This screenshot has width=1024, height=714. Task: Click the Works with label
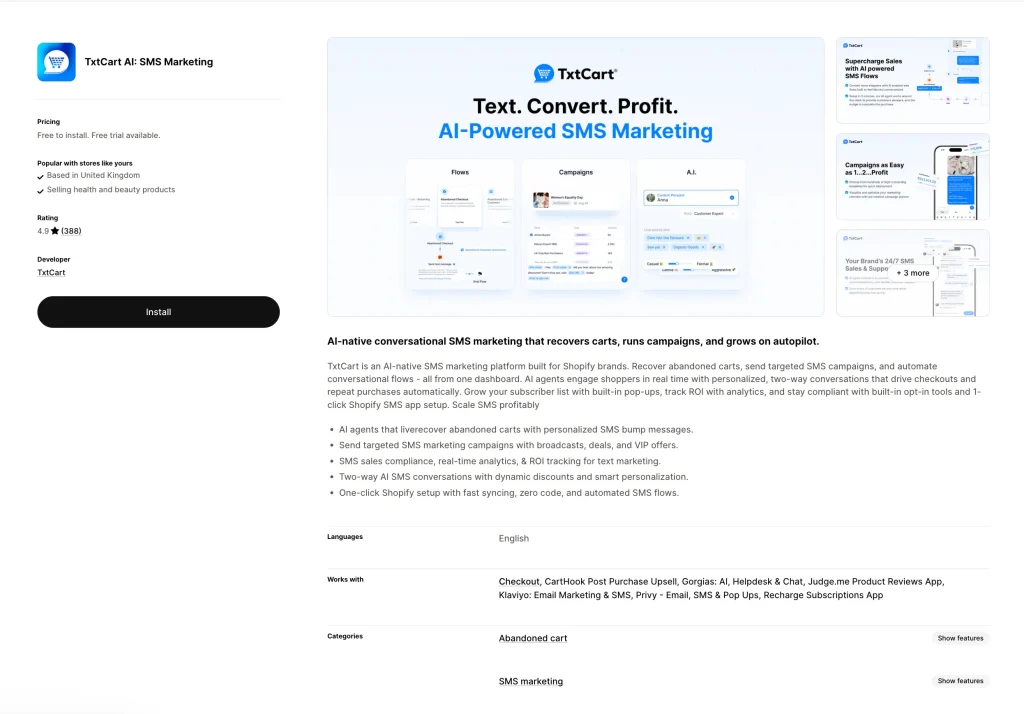(345, 579)
